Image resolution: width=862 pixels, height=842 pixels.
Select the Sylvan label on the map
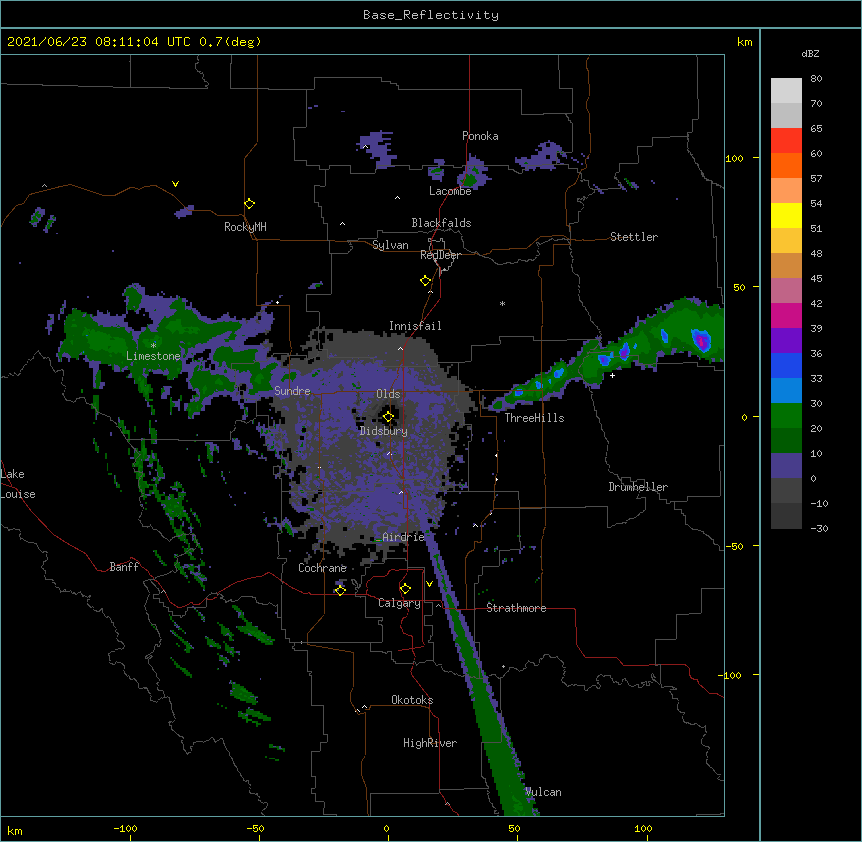tap(390, 245)
